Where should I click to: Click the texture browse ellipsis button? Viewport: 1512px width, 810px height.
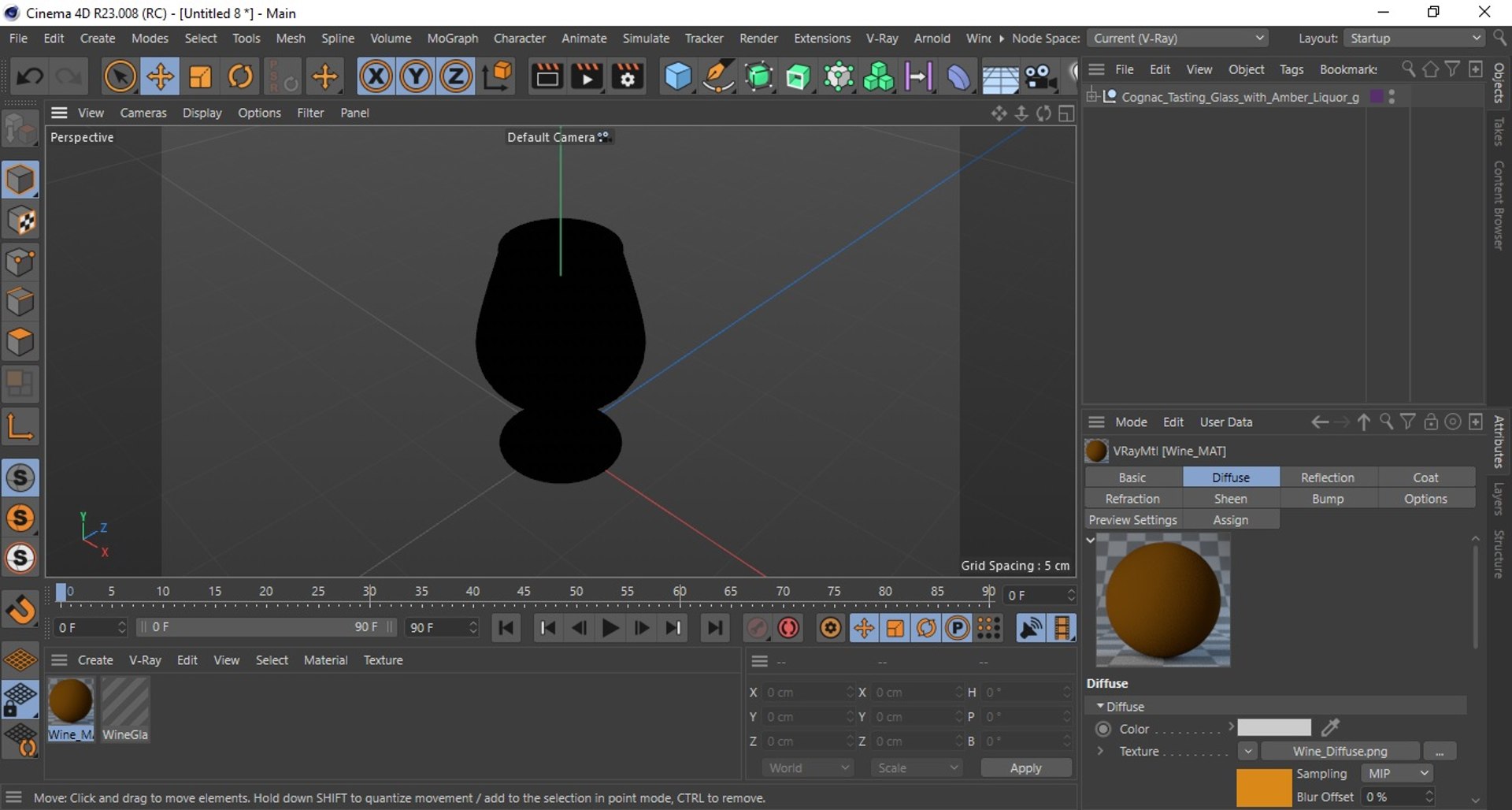(1440, 751)
